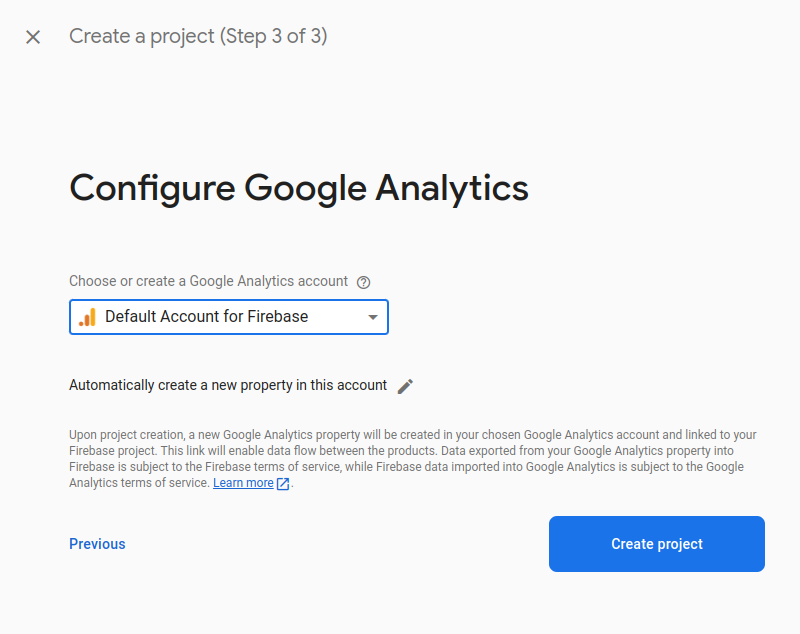Edit the property settings with pencil icon

pos(405,386)
